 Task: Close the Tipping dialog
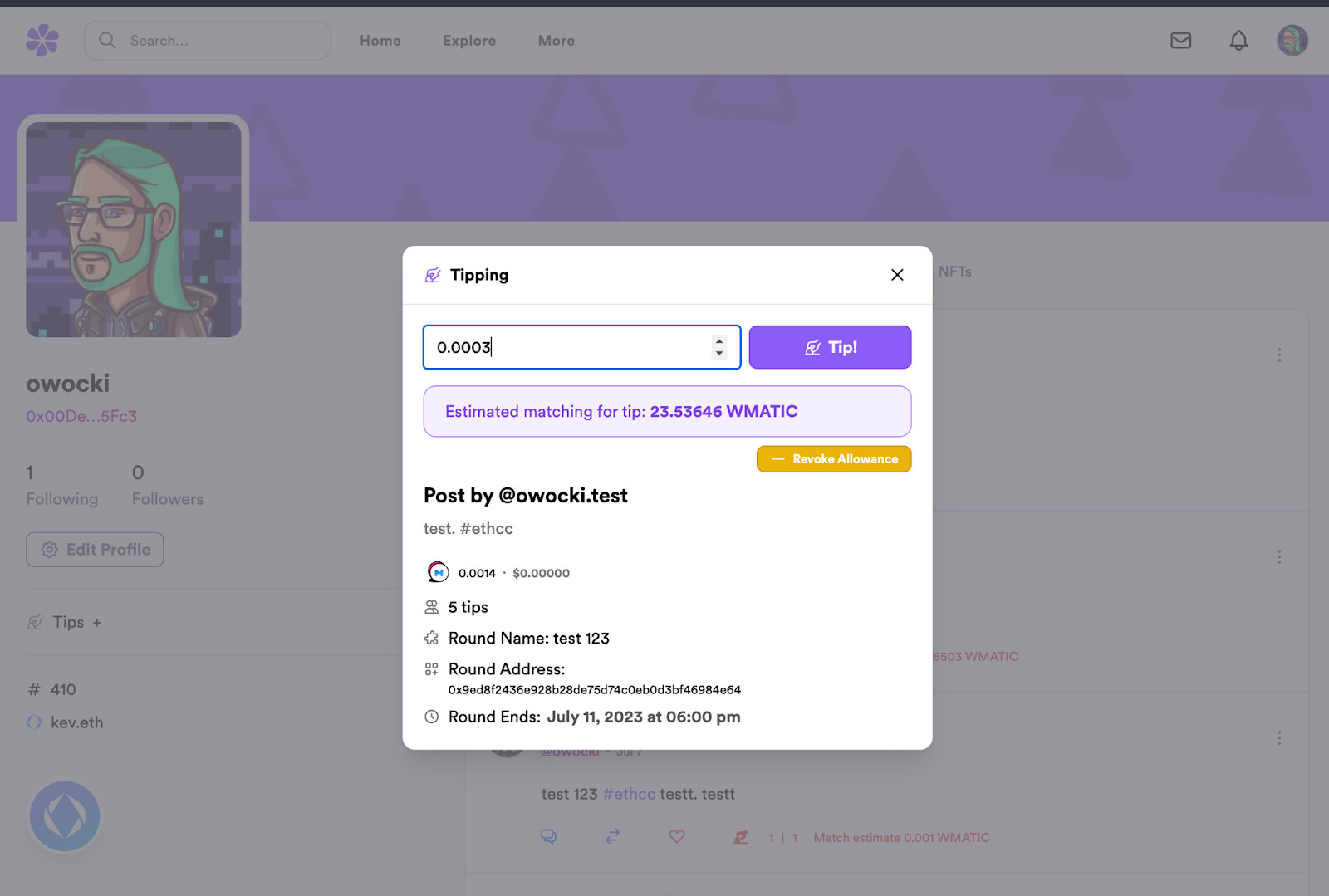897,275
